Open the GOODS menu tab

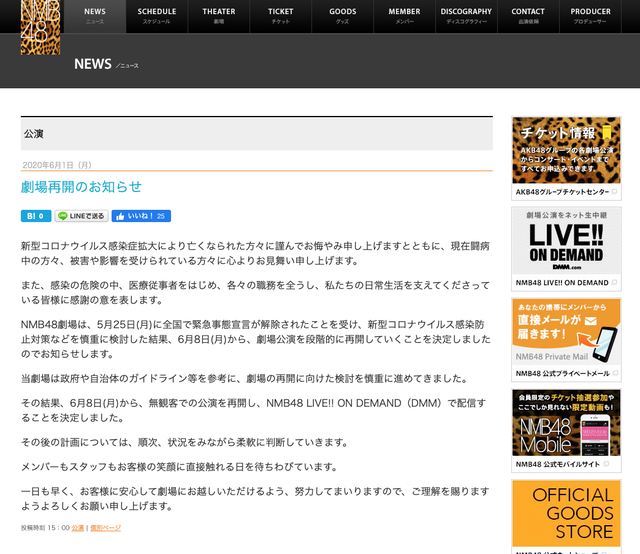click(343, 16)
